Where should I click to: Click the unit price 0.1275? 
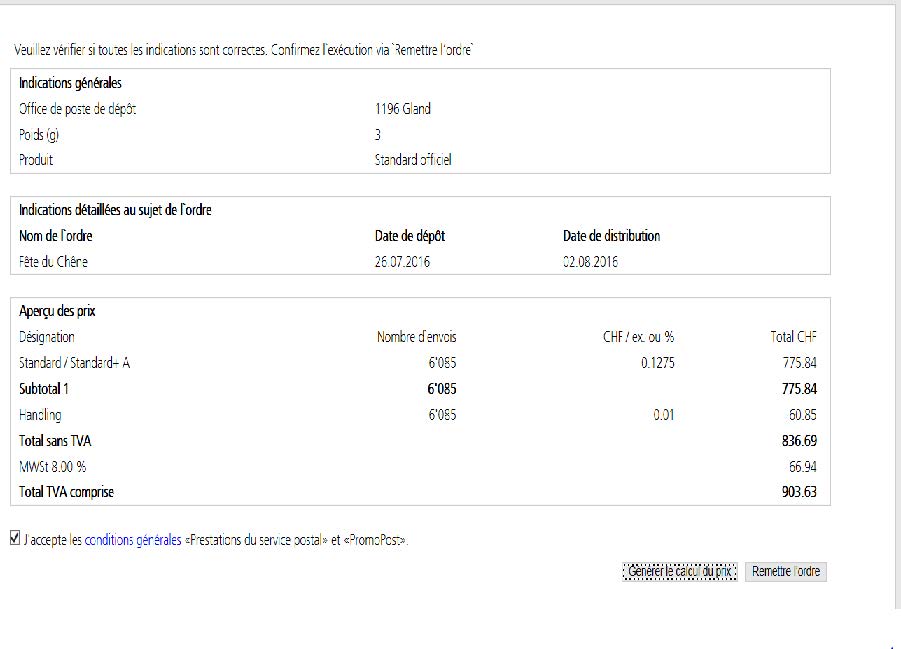(x=657, y=363)
